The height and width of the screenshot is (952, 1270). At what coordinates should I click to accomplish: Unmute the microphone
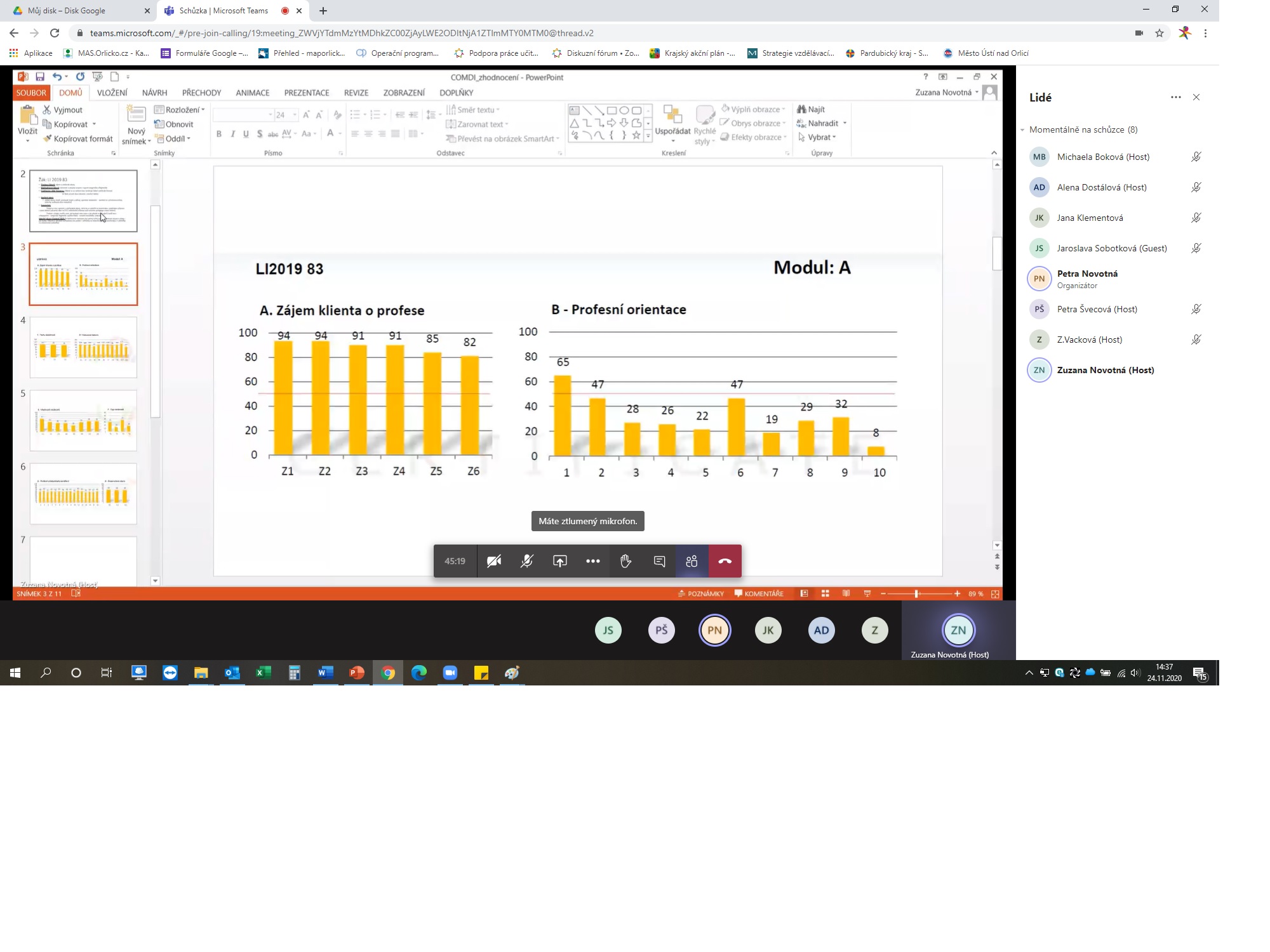coord(526,561)
